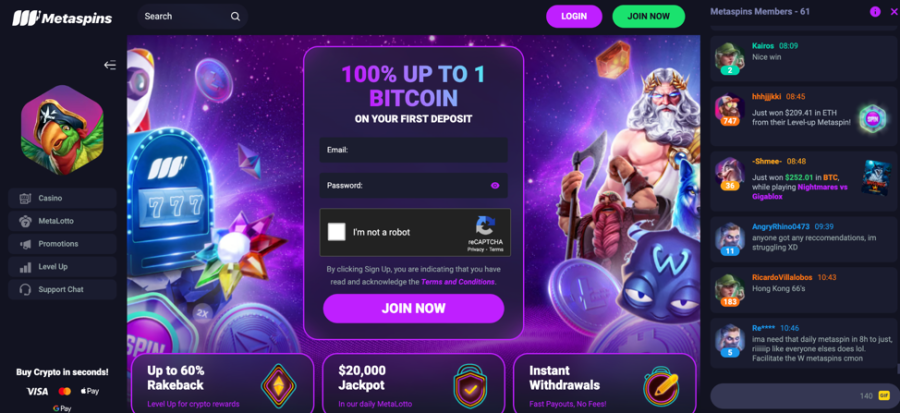Click the search magnifier icon
The image size is (900, 413).
point(235,17)
